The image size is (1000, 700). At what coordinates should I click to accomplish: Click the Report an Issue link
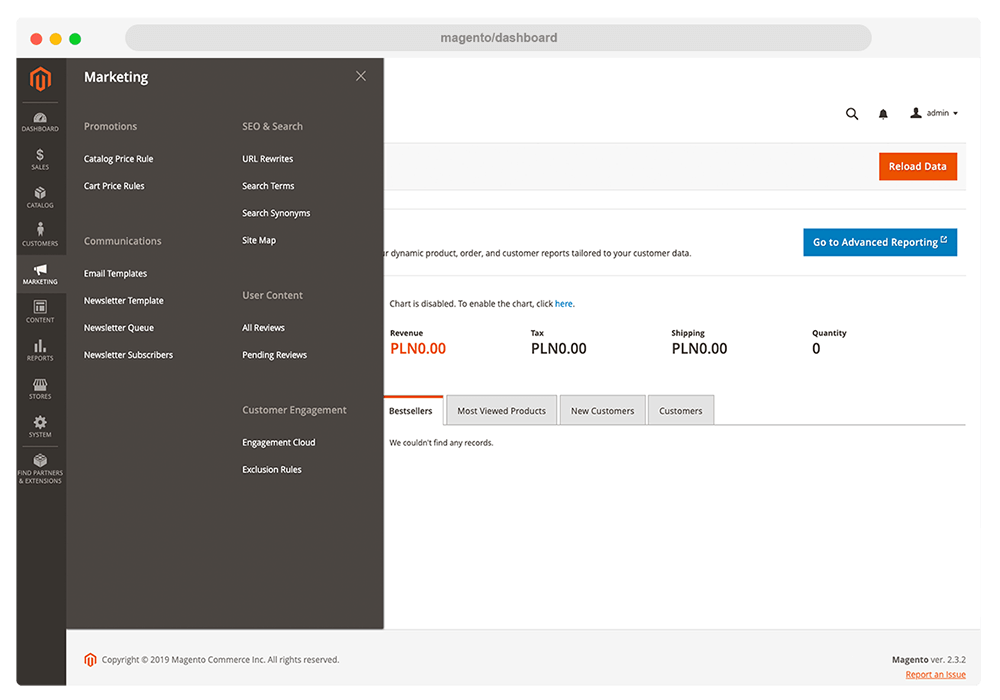click(x=936, y=674)
